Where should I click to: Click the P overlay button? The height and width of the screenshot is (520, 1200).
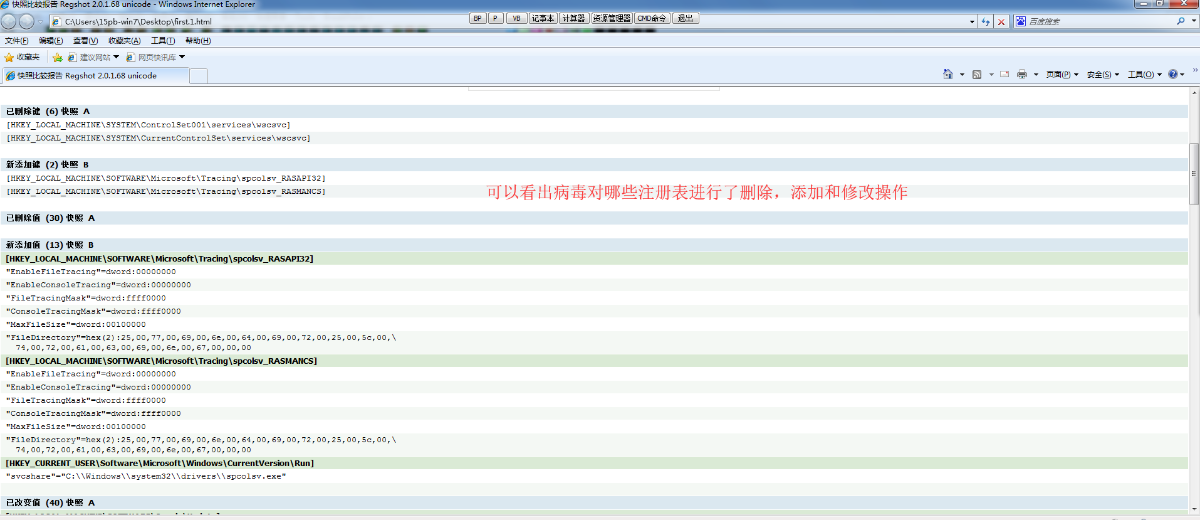496,18
